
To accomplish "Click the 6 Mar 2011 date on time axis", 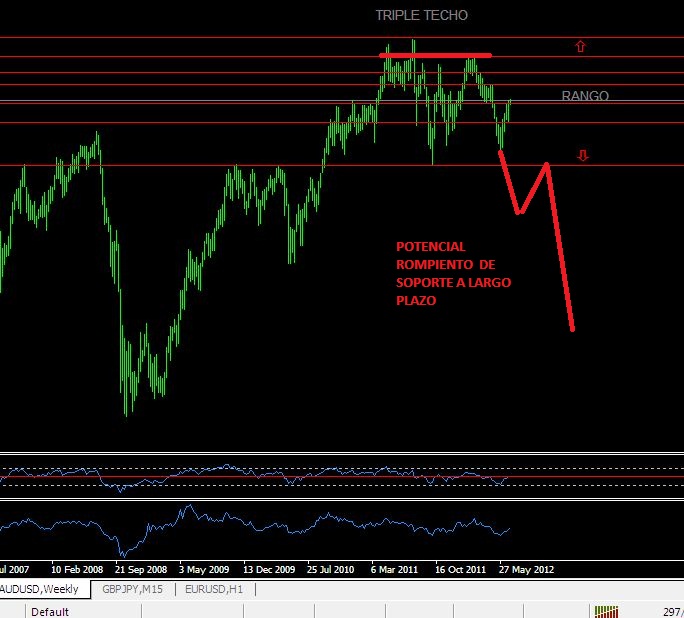I will point(394,568).
